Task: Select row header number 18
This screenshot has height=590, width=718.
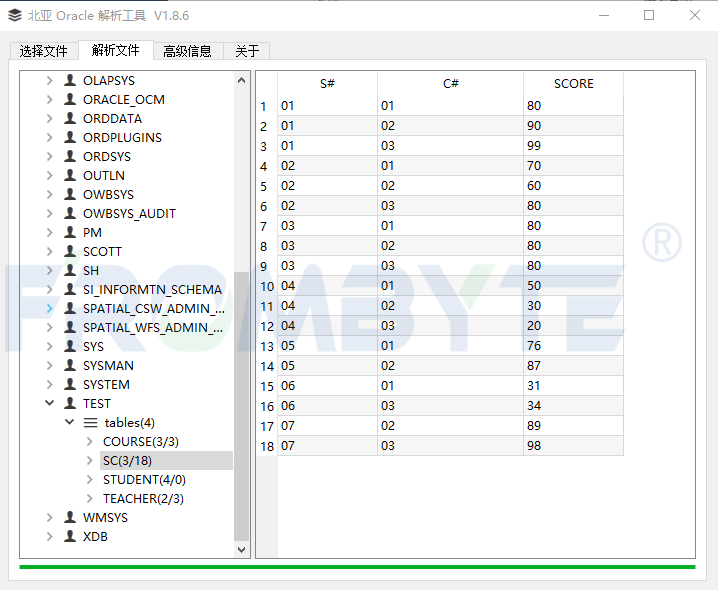Action: (267, 446)
